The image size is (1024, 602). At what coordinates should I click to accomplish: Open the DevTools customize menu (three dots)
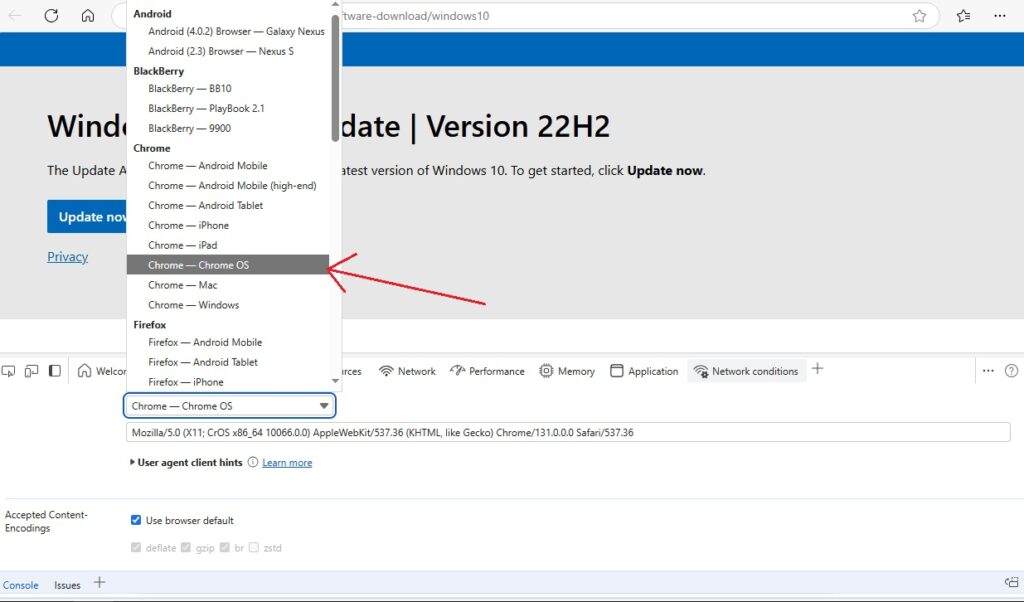pos(988,371)
